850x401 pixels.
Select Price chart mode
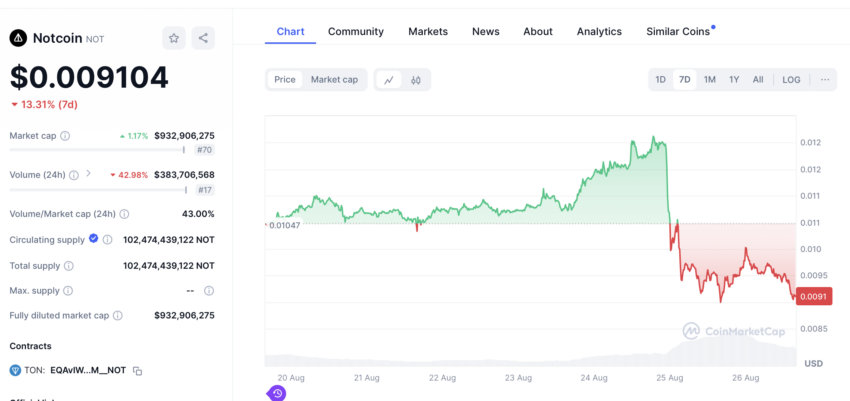(285, 80)
